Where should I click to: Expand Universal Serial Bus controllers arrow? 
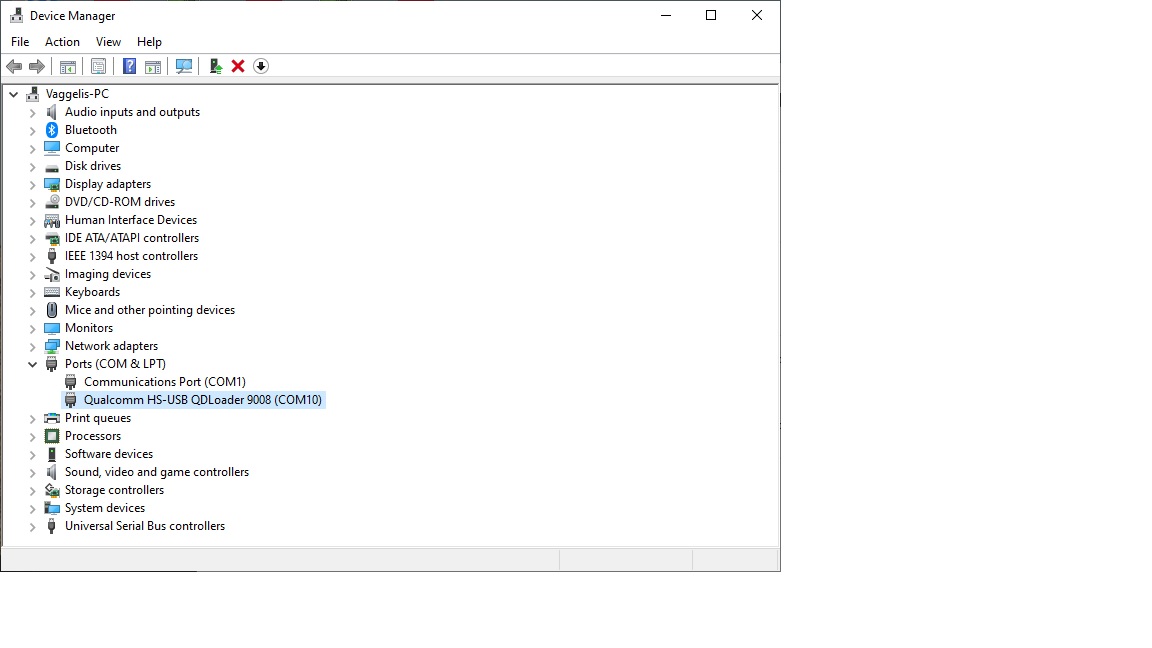(x=32, y=527)
